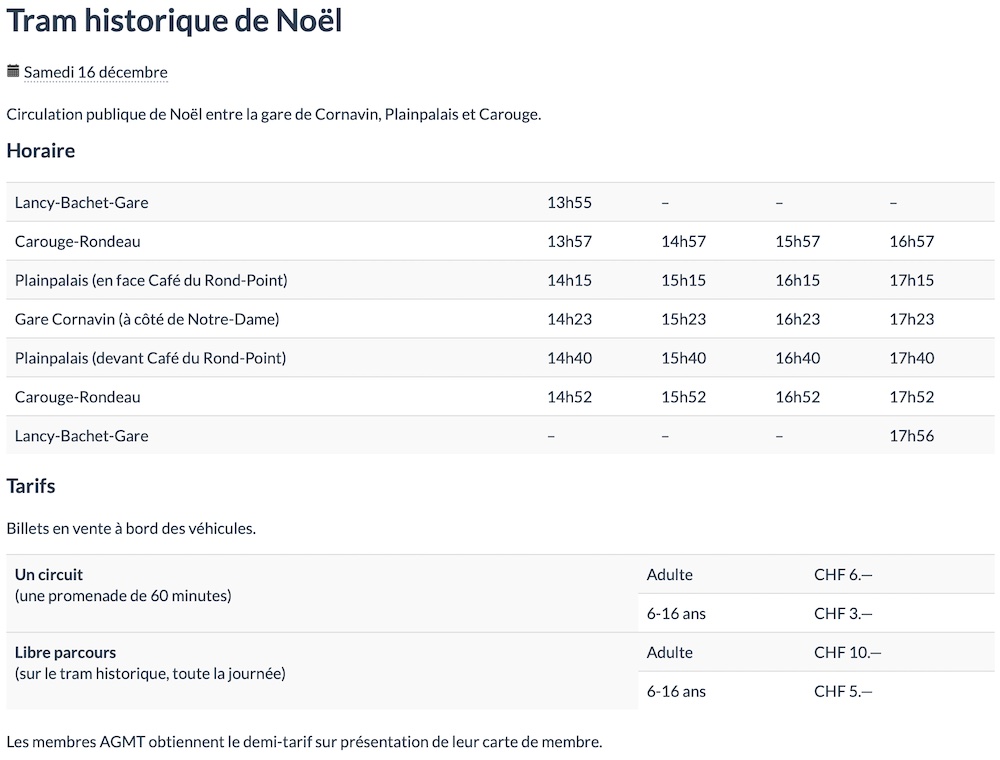Screen dimensions: 1000x760
Task: Select "Plainpalais (en face Café du Rond-Point)" stop
Action: [151, 280]
